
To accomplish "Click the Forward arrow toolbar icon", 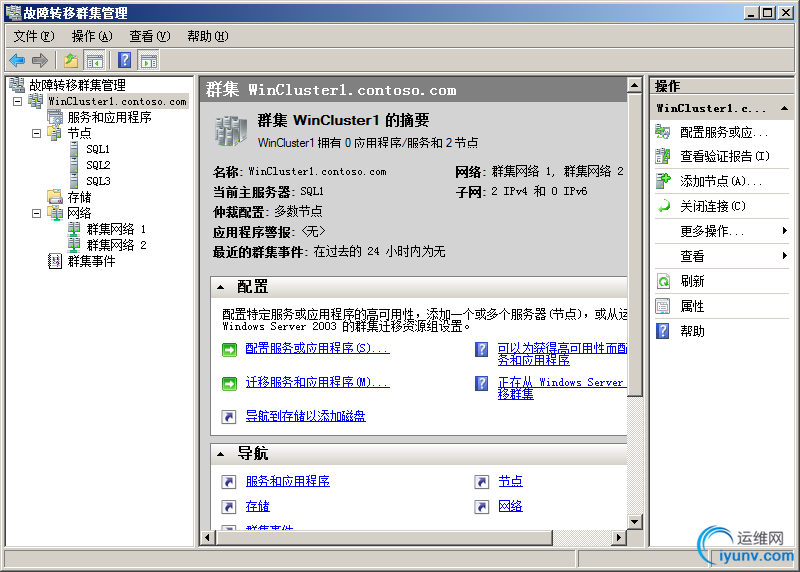I will pos(40,61).
